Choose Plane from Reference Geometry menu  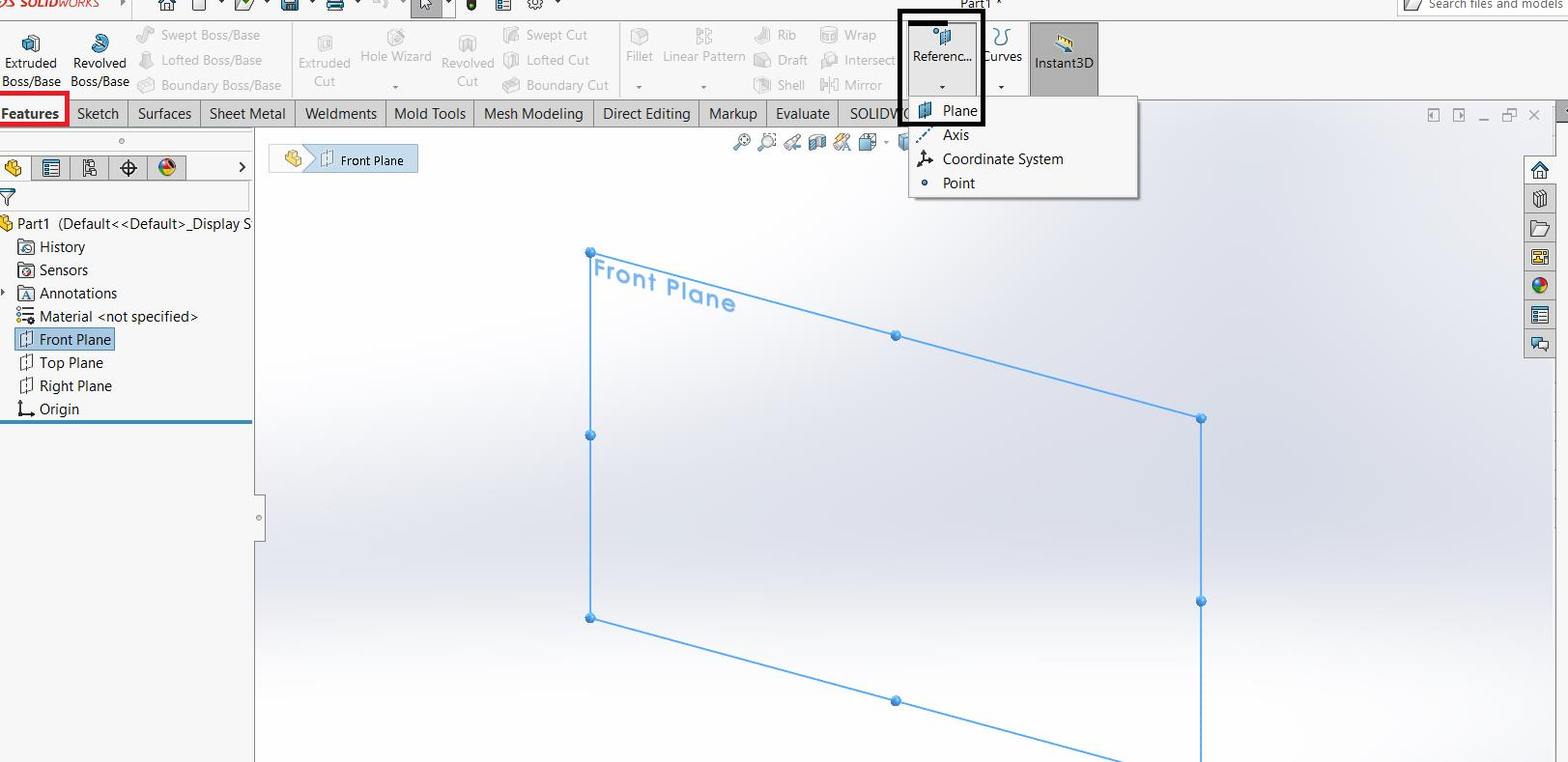point(959,111)
